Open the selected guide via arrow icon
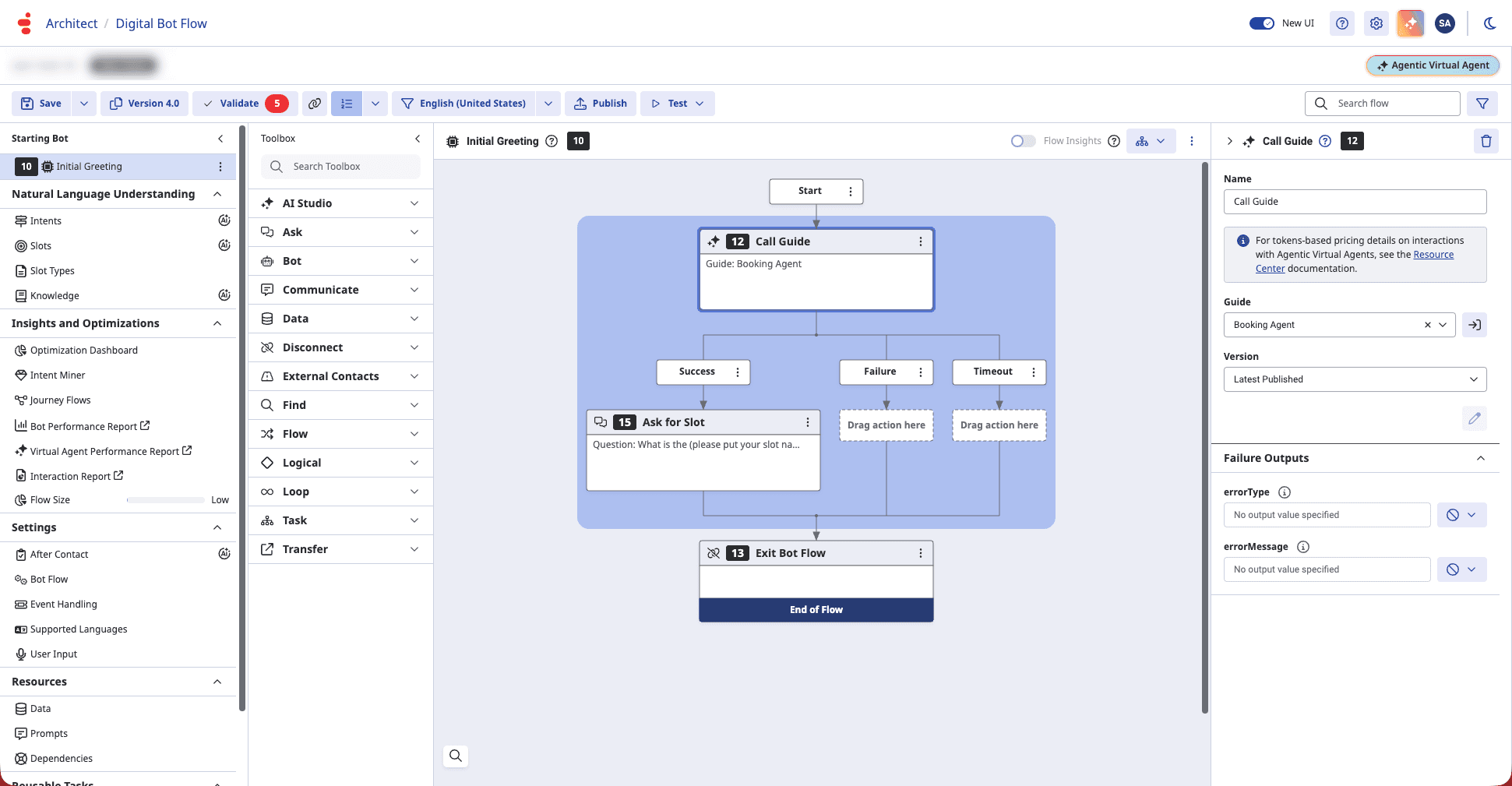Viewport: 1512px width, 786px height. [x=1475, y=325]
